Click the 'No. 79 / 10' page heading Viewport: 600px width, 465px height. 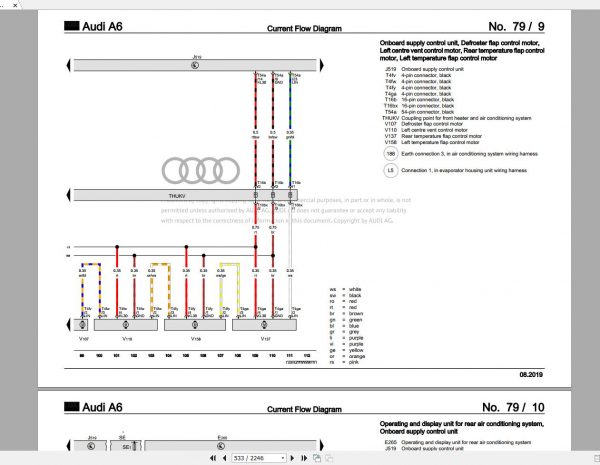[x=513, y=407]
